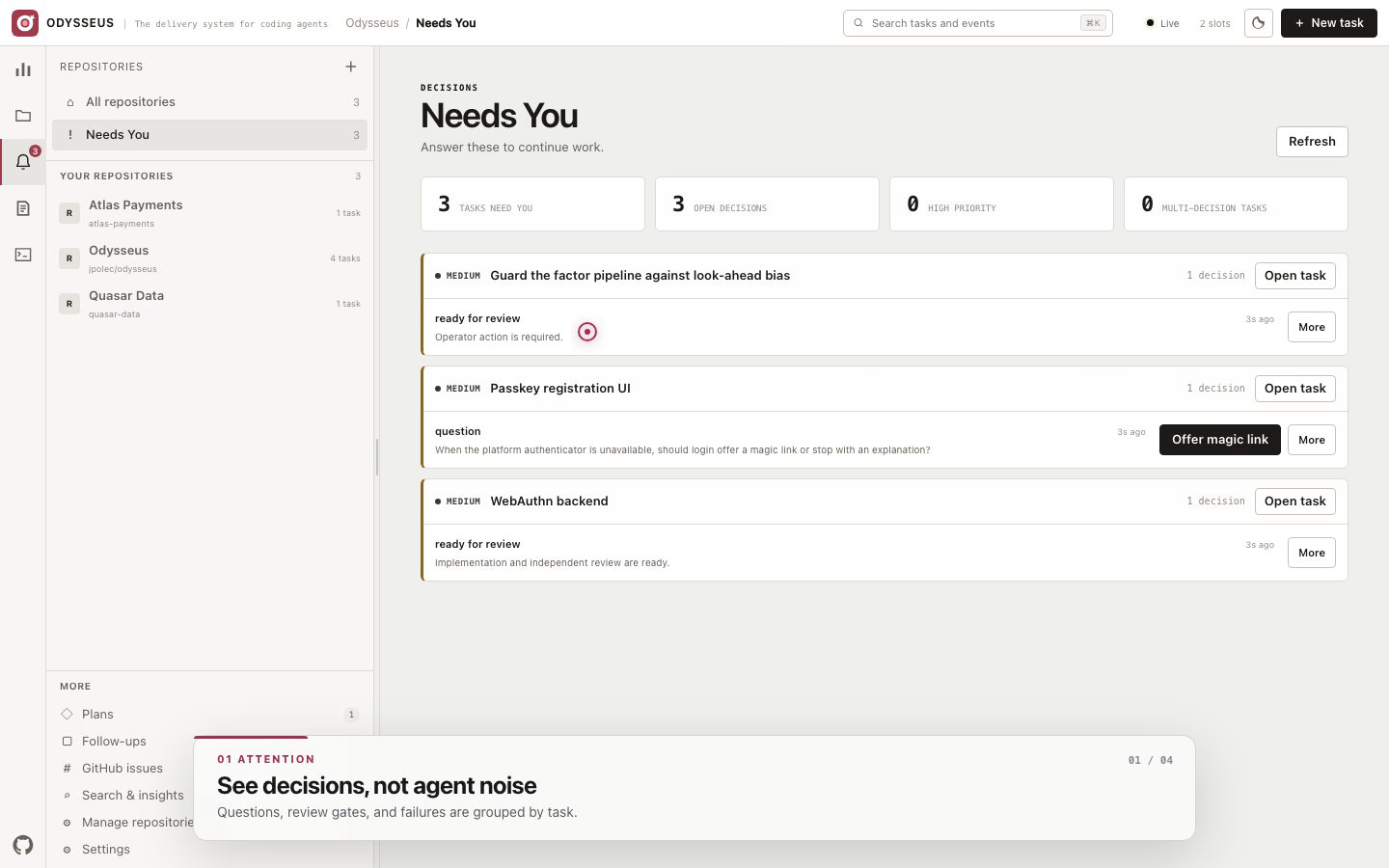Open task for Passkey registration UI
1389x868 pixels.
coord(1294,389)
